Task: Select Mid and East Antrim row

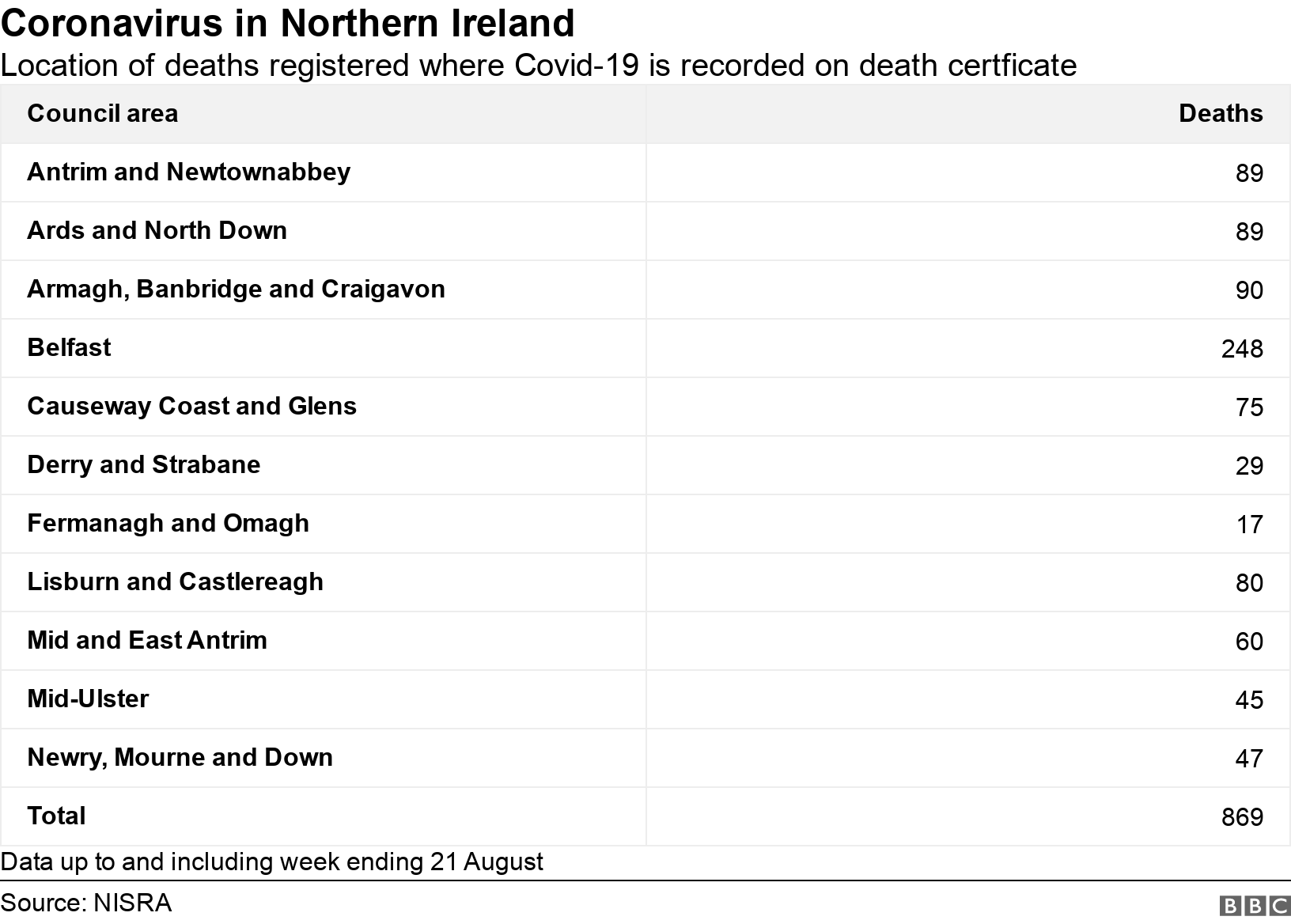Action: pos(147,641)
